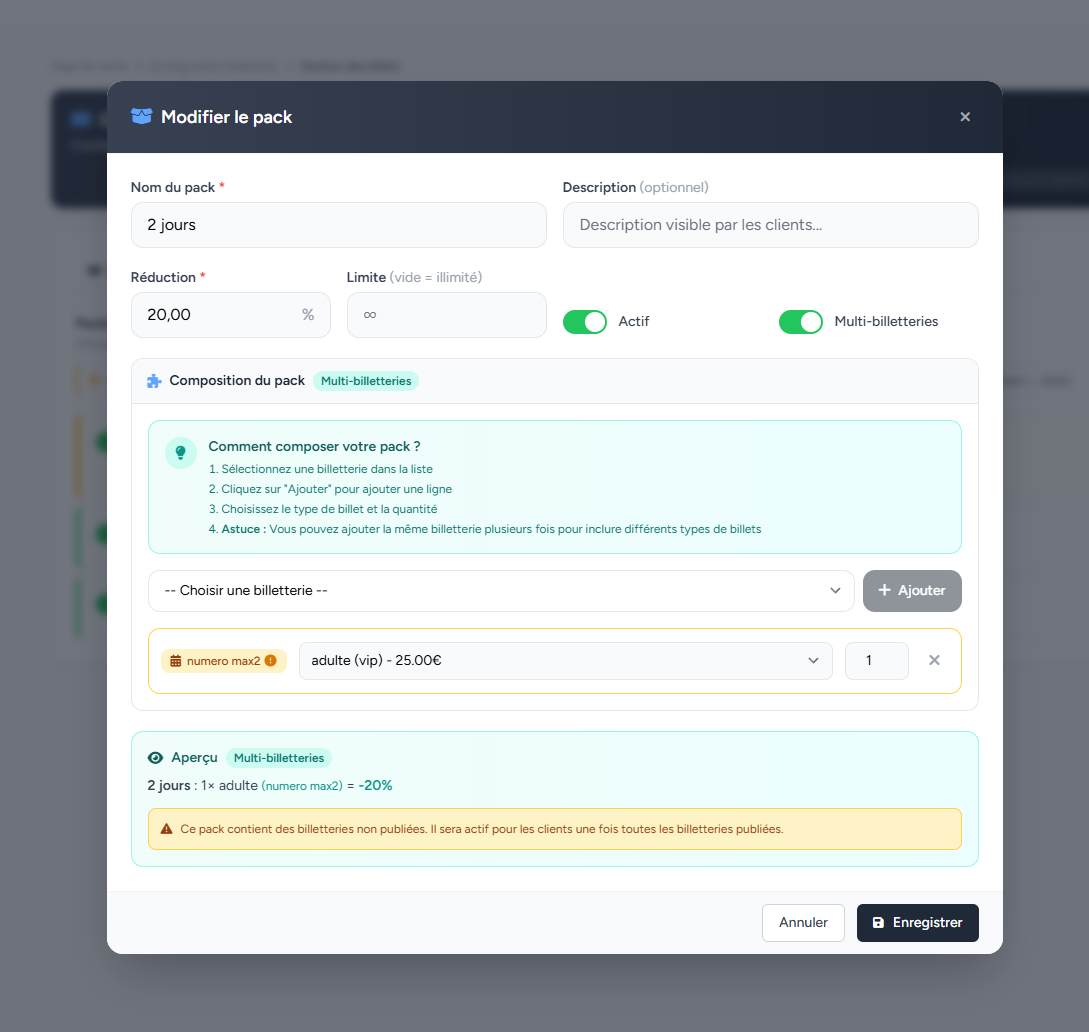
Task: Expand the adulte (vip) - 25.00€ ticket selector
Action: [565, 661]
